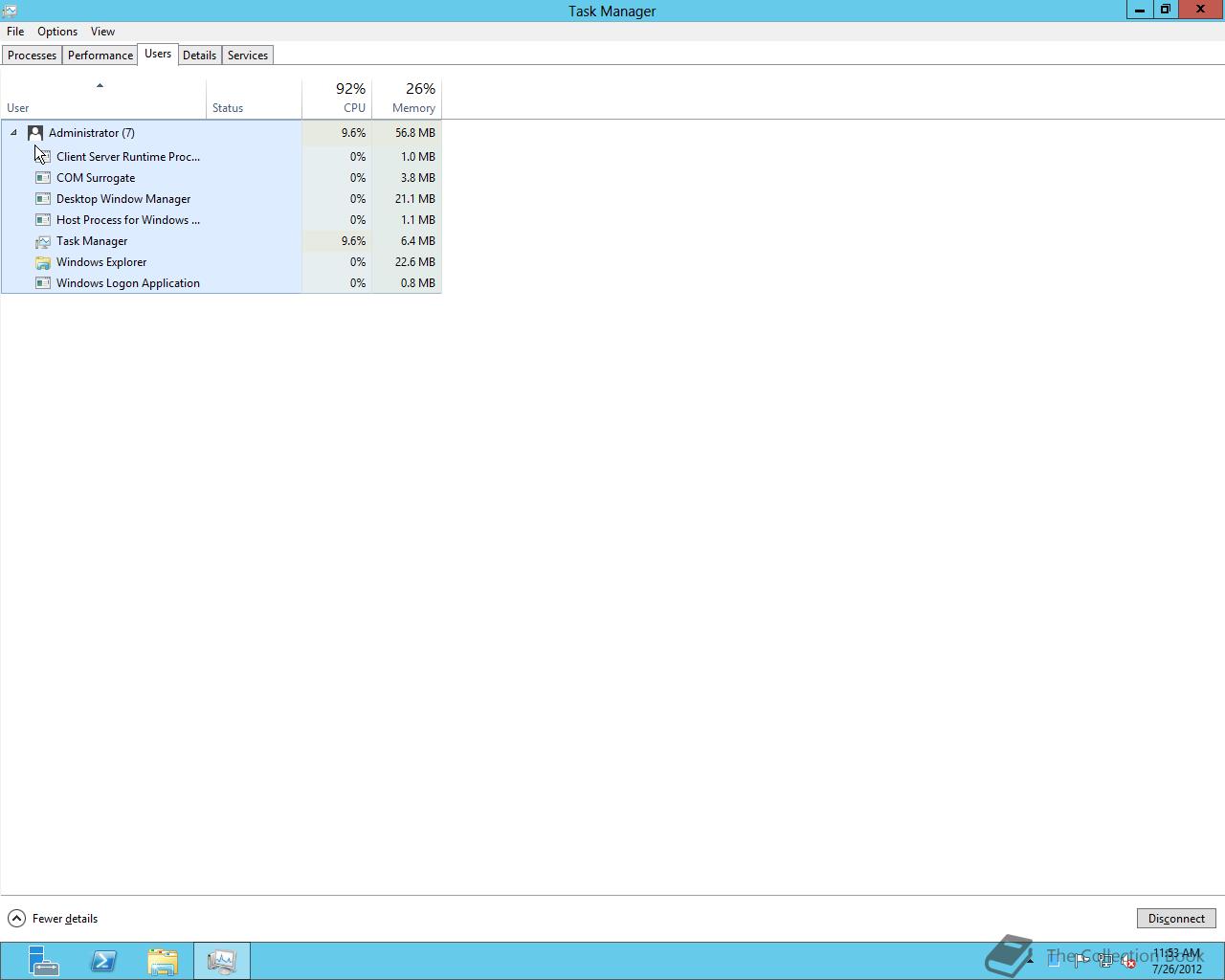This screenshot has width=1225, height=980.
Task: Click the Task Manager process row icon
Action: coord(43,241)
